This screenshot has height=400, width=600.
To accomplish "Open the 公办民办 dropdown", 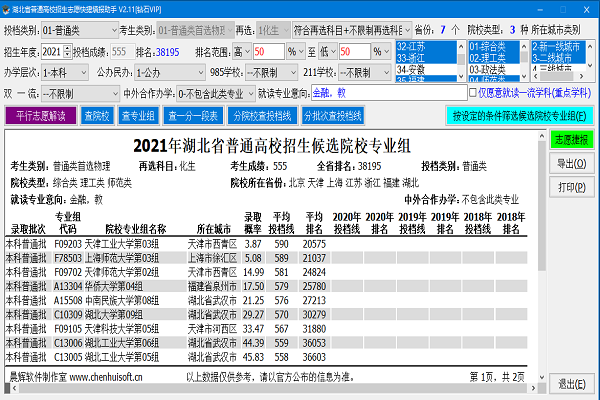I will point(170,73).
